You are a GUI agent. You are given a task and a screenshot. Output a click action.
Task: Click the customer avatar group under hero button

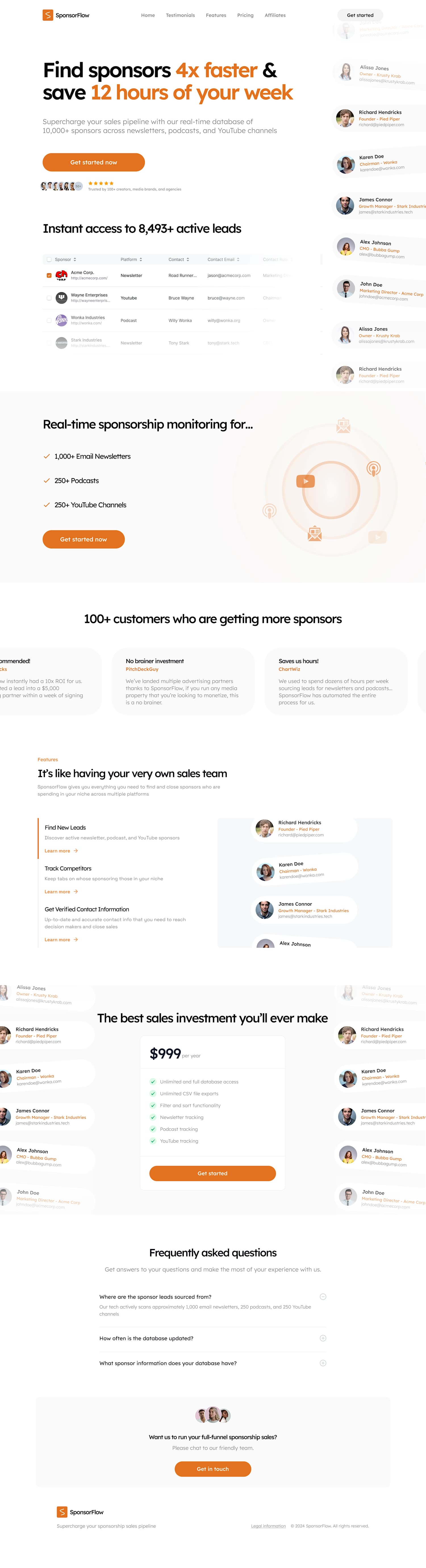coord(61,186)
